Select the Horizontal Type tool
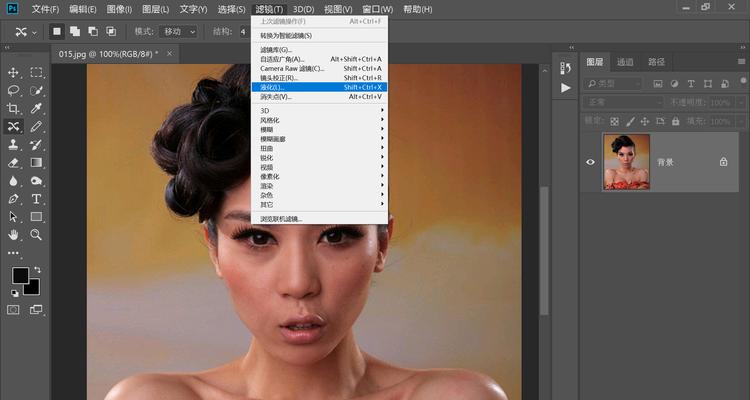The height and width of the screenshot is (400, 750). [36, 199]
